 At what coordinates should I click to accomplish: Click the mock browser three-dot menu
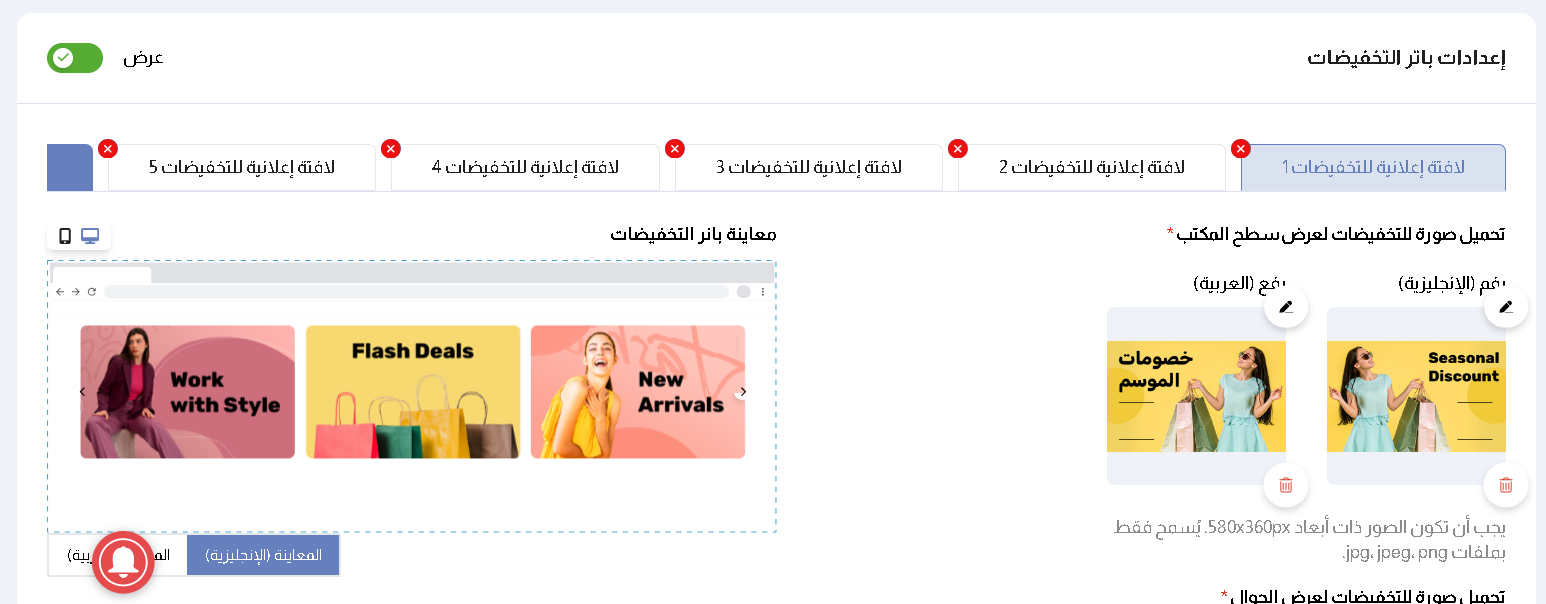tap(763, 292)
